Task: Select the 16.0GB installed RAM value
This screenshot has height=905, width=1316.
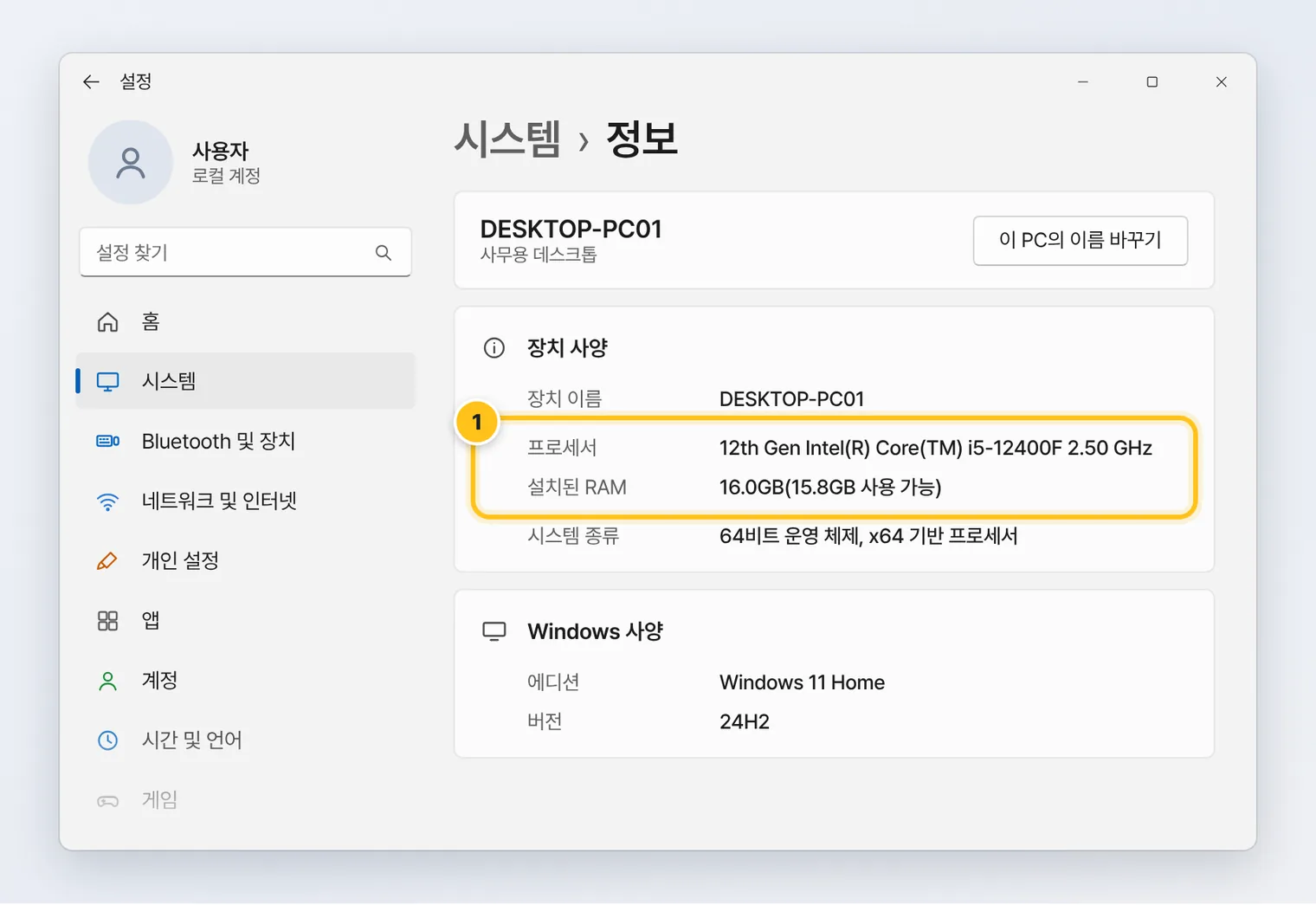Action: click(x=830, y=488)
